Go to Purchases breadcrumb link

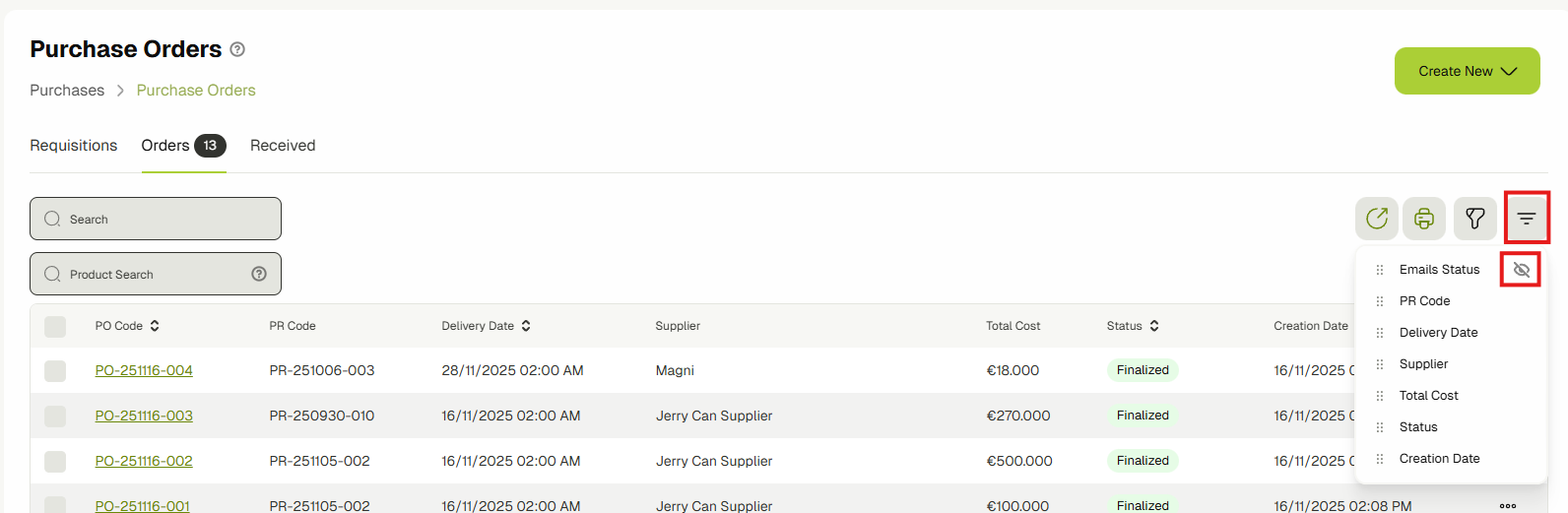tap(67, 91)
